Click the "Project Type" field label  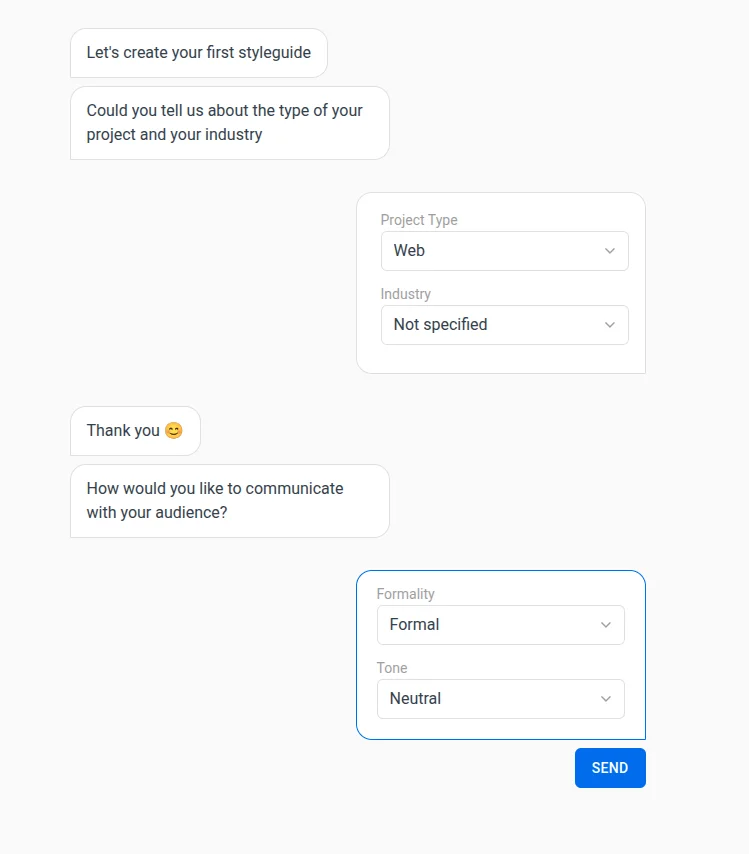[x=419, y=220]
